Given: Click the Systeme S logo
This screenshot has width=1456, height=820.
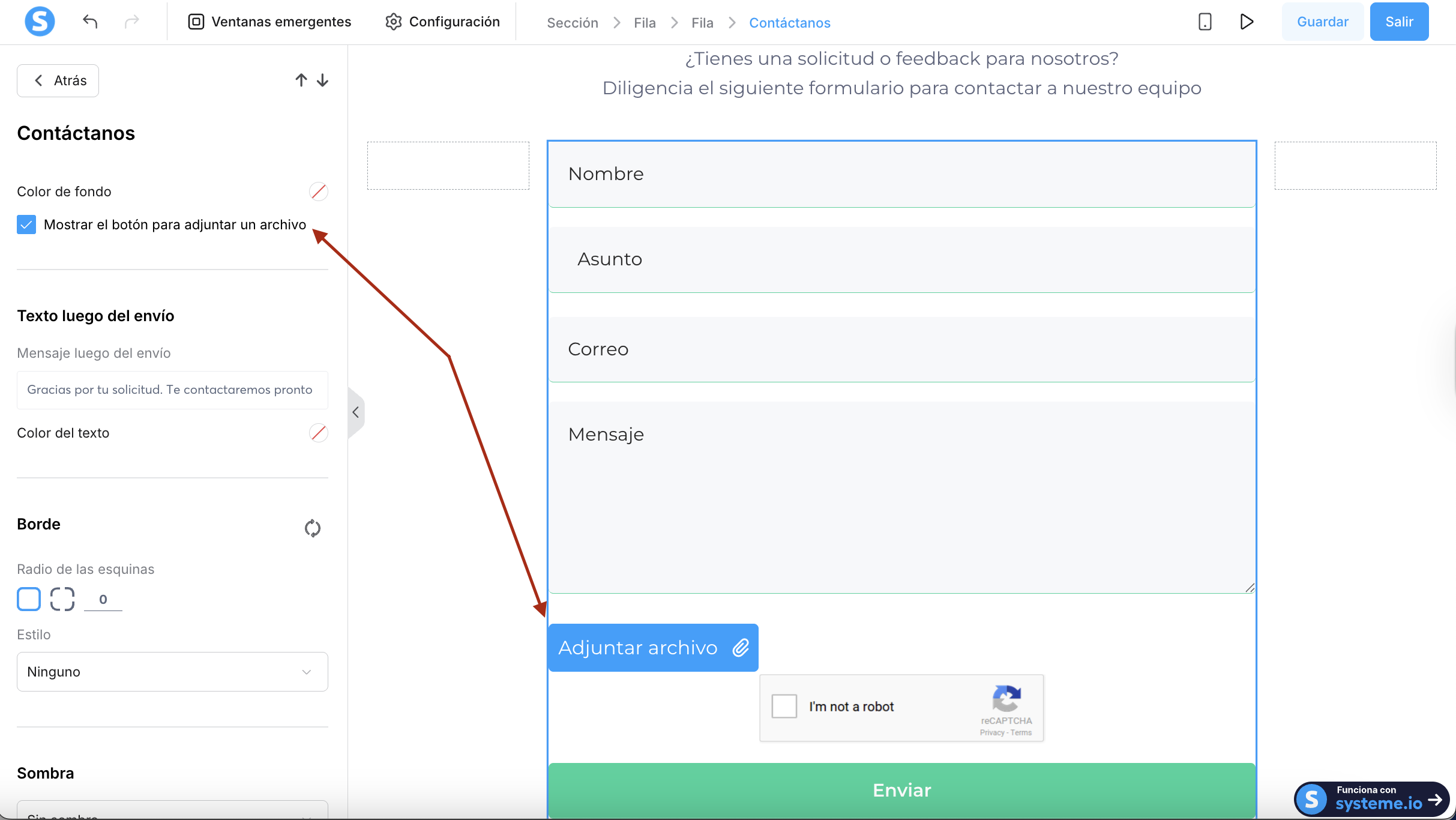Looking at the screenshot, I should [x=40, y=22].
